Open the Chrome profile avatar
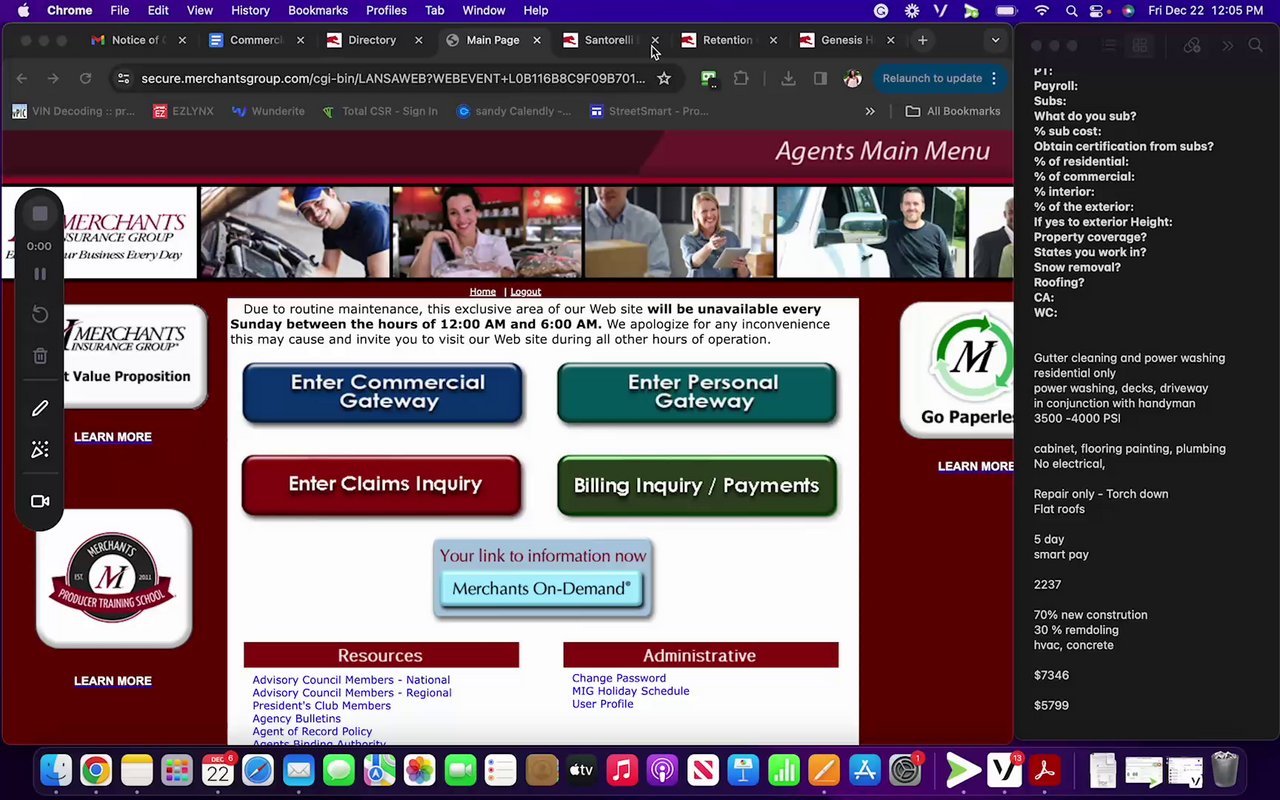1280x800 pixels. (853, 78)
